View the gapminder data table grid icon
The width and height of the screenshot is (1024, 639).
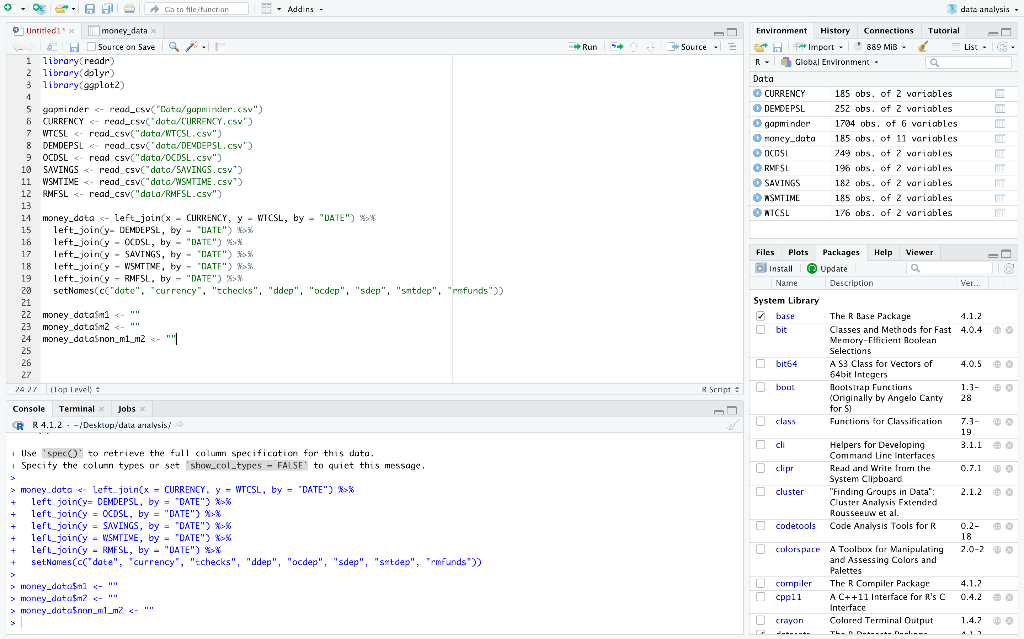(999, 124)
